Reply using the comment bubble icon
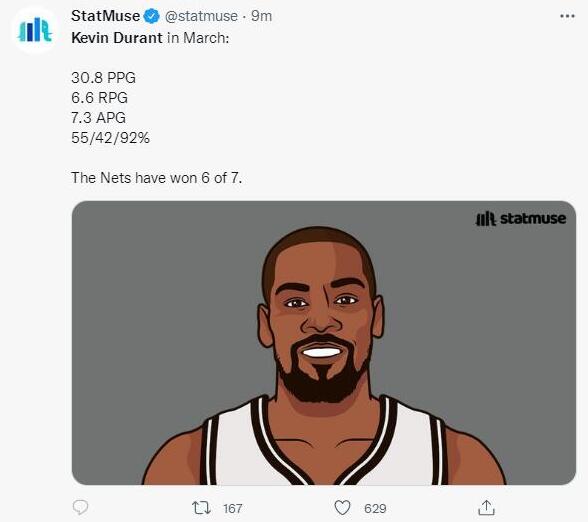Screen dimensions: 588x522 (x=80, y=508)
